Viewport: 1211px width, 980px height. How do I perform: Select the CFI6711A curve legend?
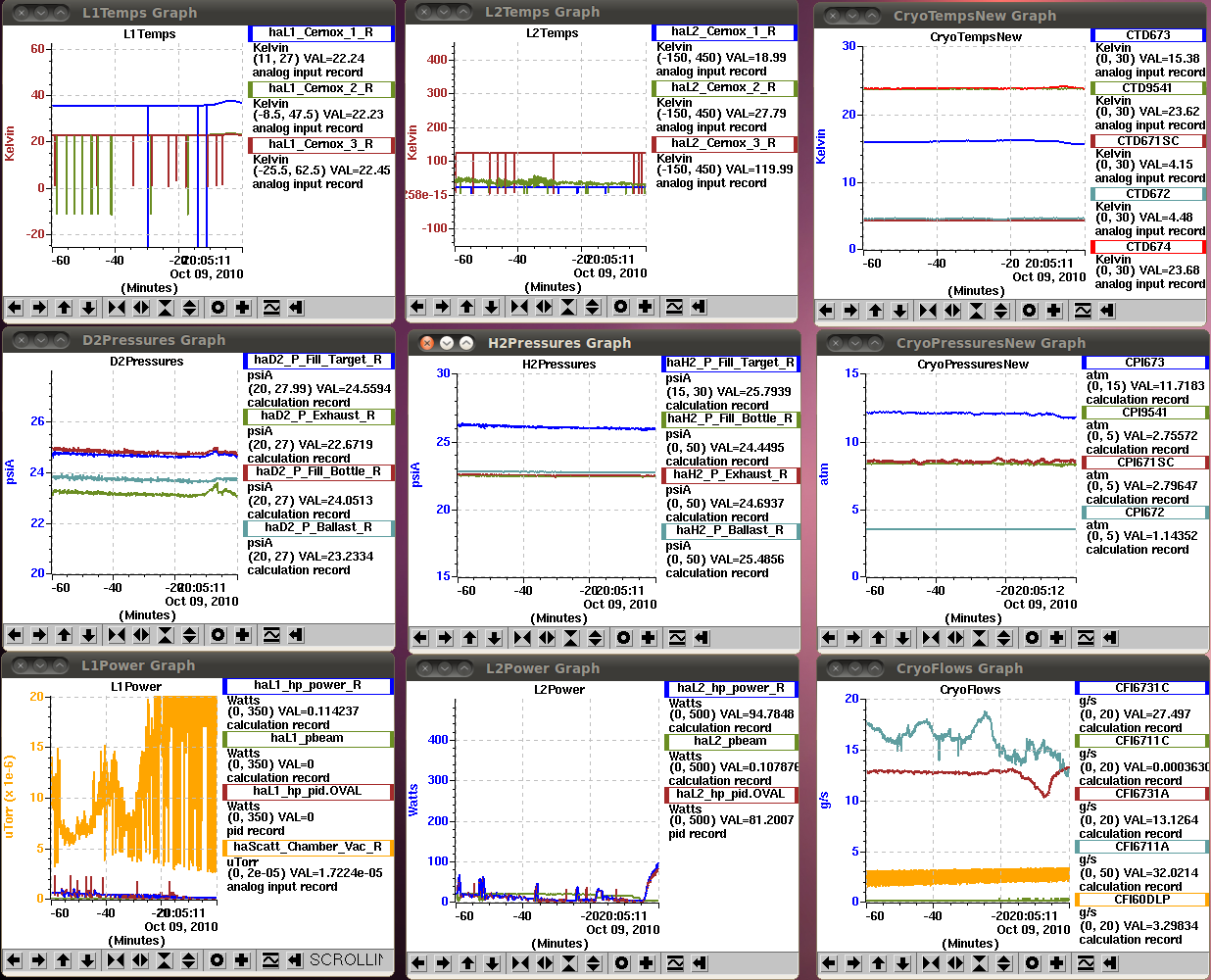tap(1142, 847)
